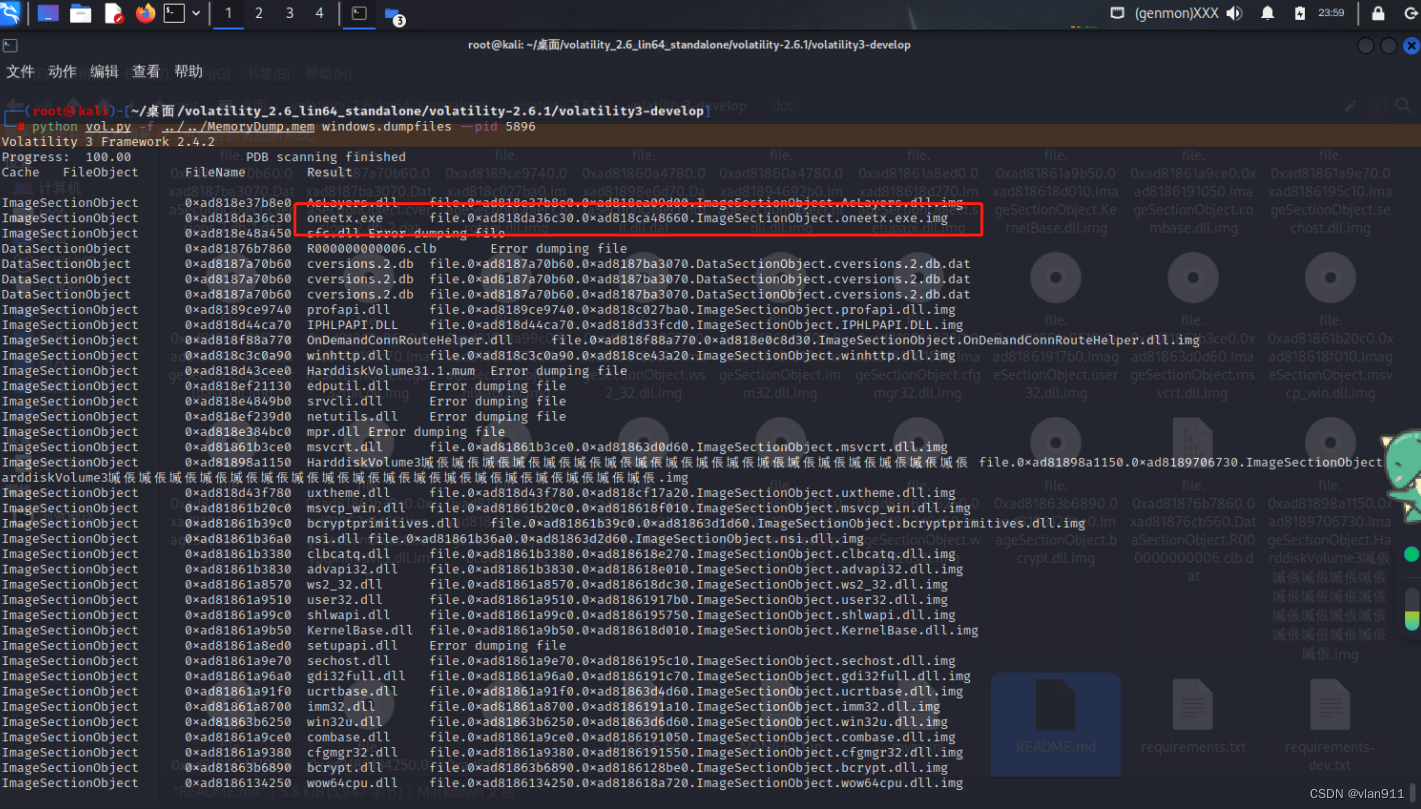This screenshot has width=1421, height=809.
Task: Select the terminal window taskbar button
Action: point(359,13)
